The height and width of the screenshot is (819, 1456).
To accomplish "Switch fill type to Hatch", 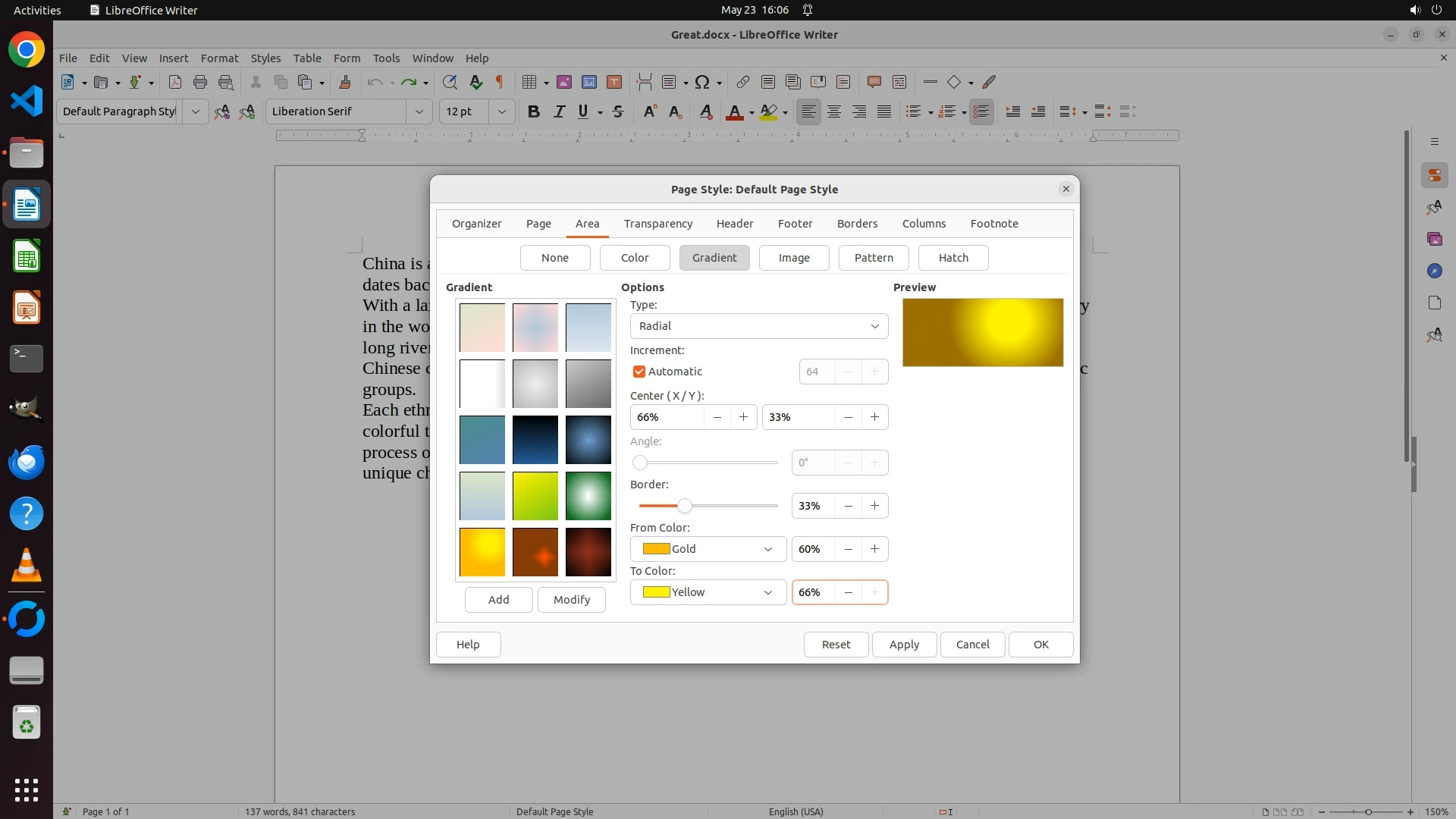I will 952,258.
